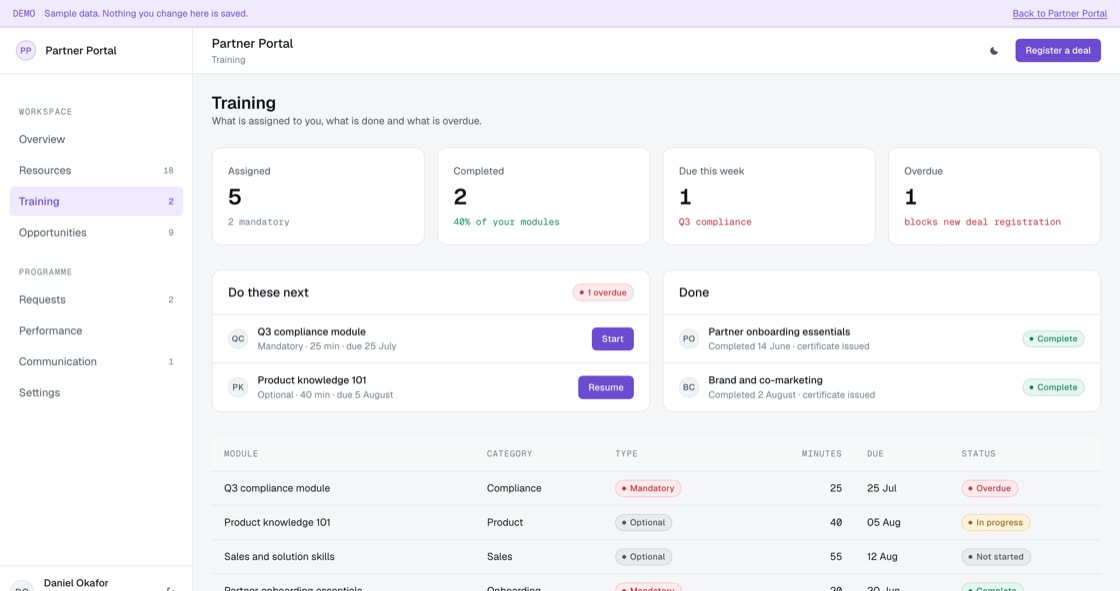This screenshot has width=1120, height=591.
Task: Resume Product knowledge 101
Action: [x=606, y=387]
